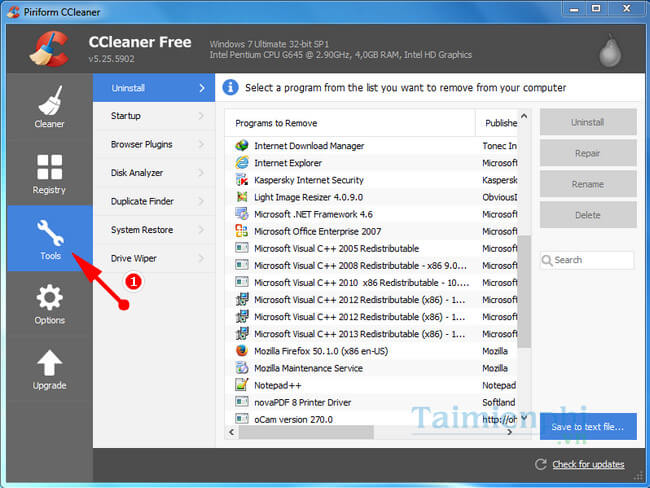This screenshot has height=488, width=650.
Task: Click the Check for updates refresh icon
Action: [541, 464]
